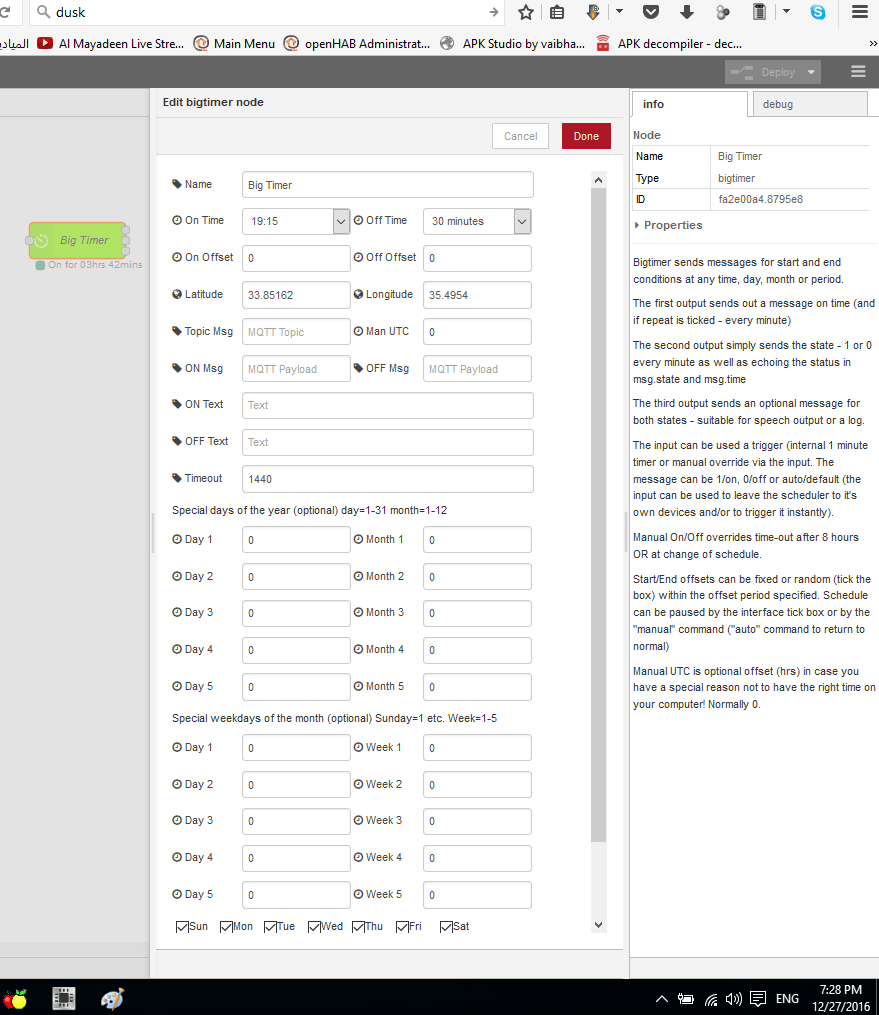Open the Firefox hamburger menu
Screen dimensions: 879x1015
pos(859,12)
